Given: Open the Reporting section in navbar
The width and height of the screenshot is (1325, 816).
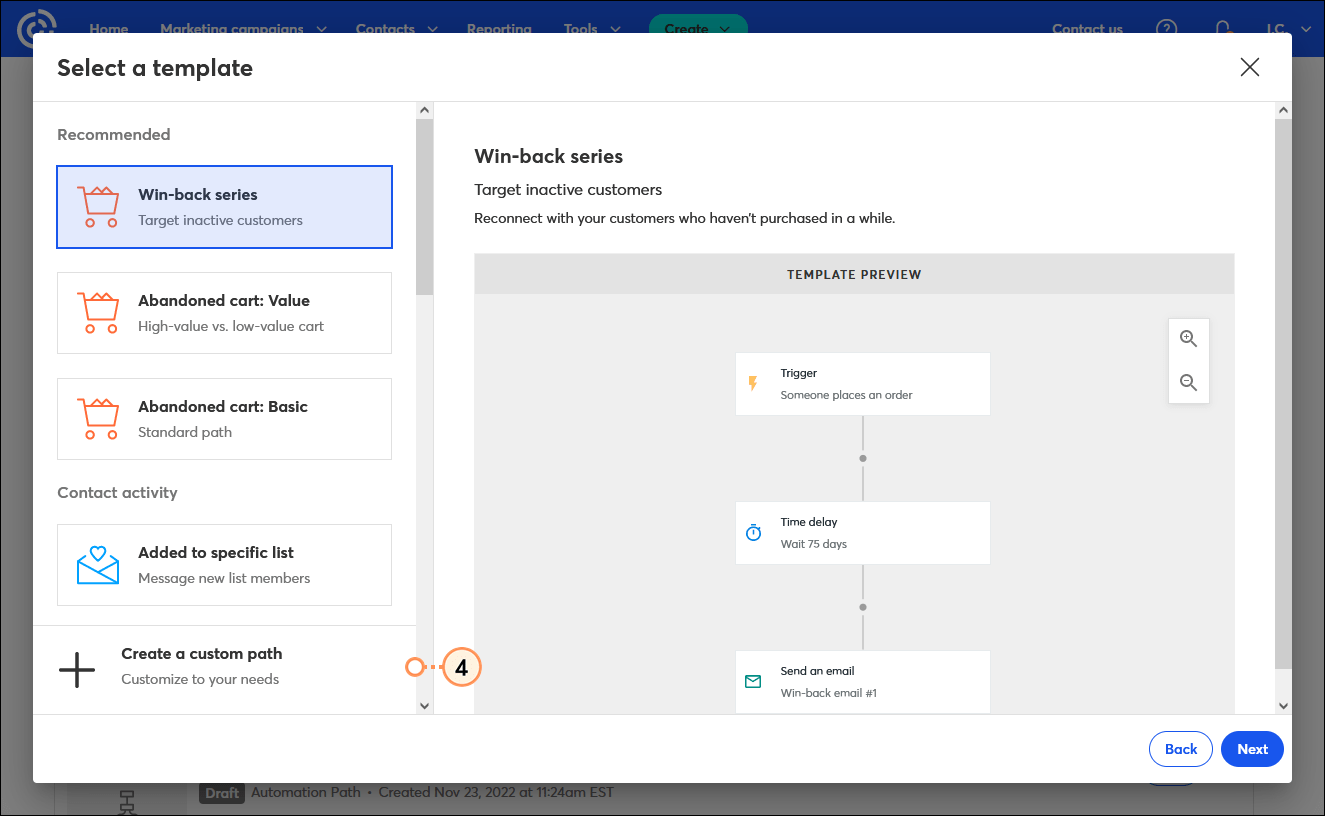Looking at the screenshot, I should click(499, 29).
